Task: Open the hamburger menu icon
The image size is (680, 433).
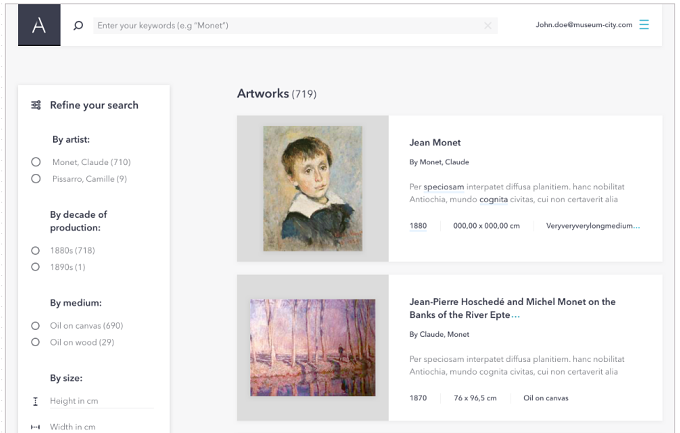Action: coord(644,25)
